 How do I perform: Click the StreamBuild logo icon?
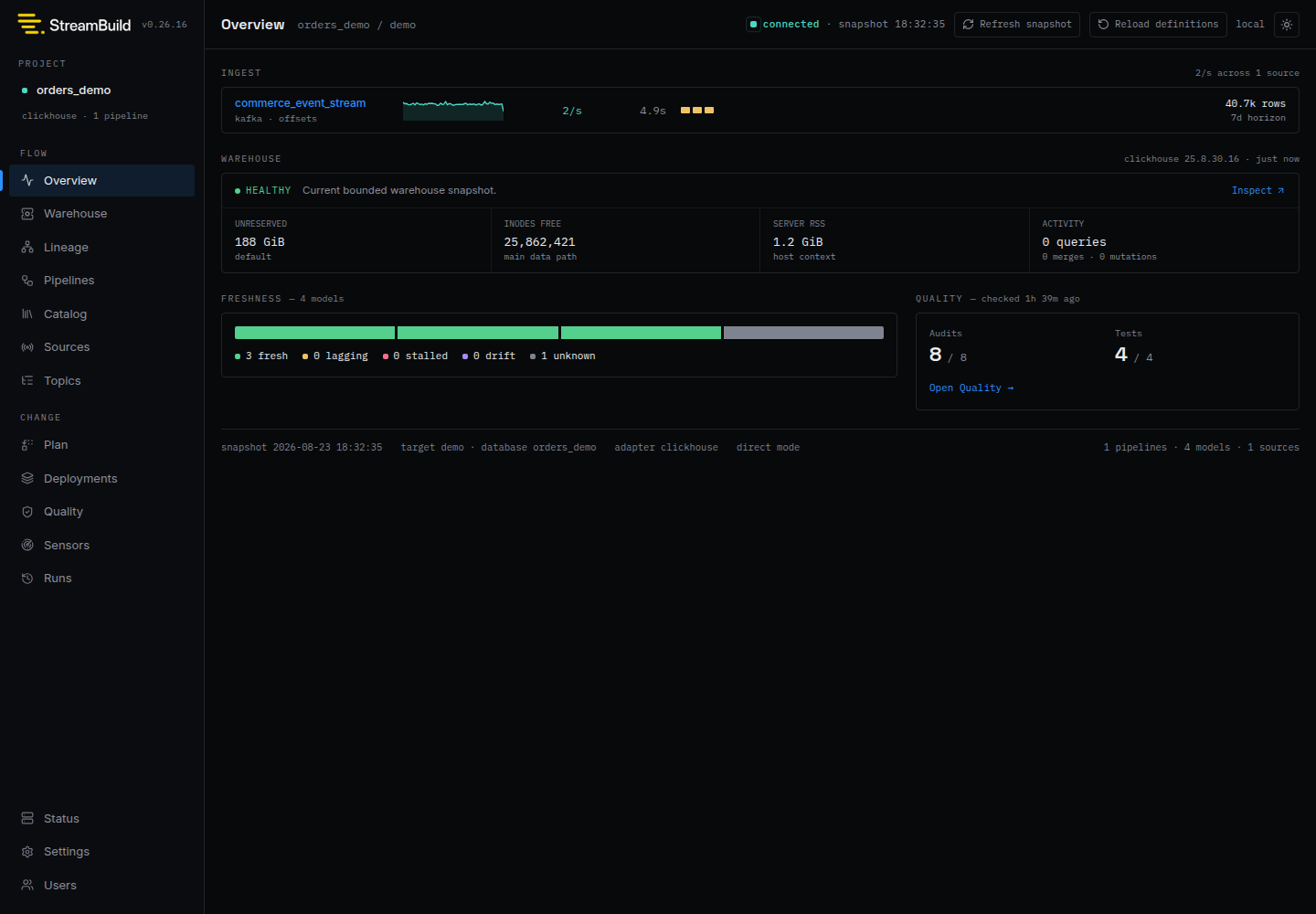[x=30, y=24]
